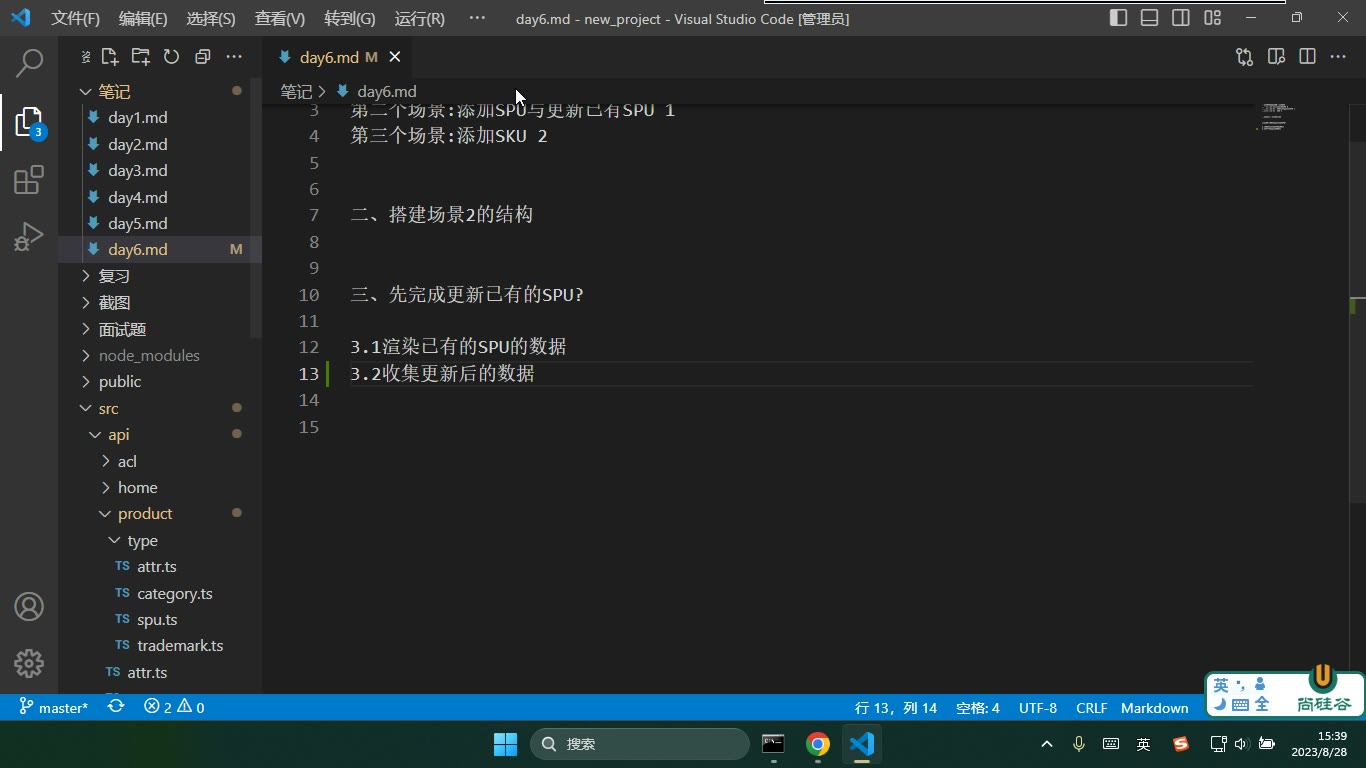1366x768 pixels.
Task: Open the 文件(F) menu
Action: (x=76, y=18)
